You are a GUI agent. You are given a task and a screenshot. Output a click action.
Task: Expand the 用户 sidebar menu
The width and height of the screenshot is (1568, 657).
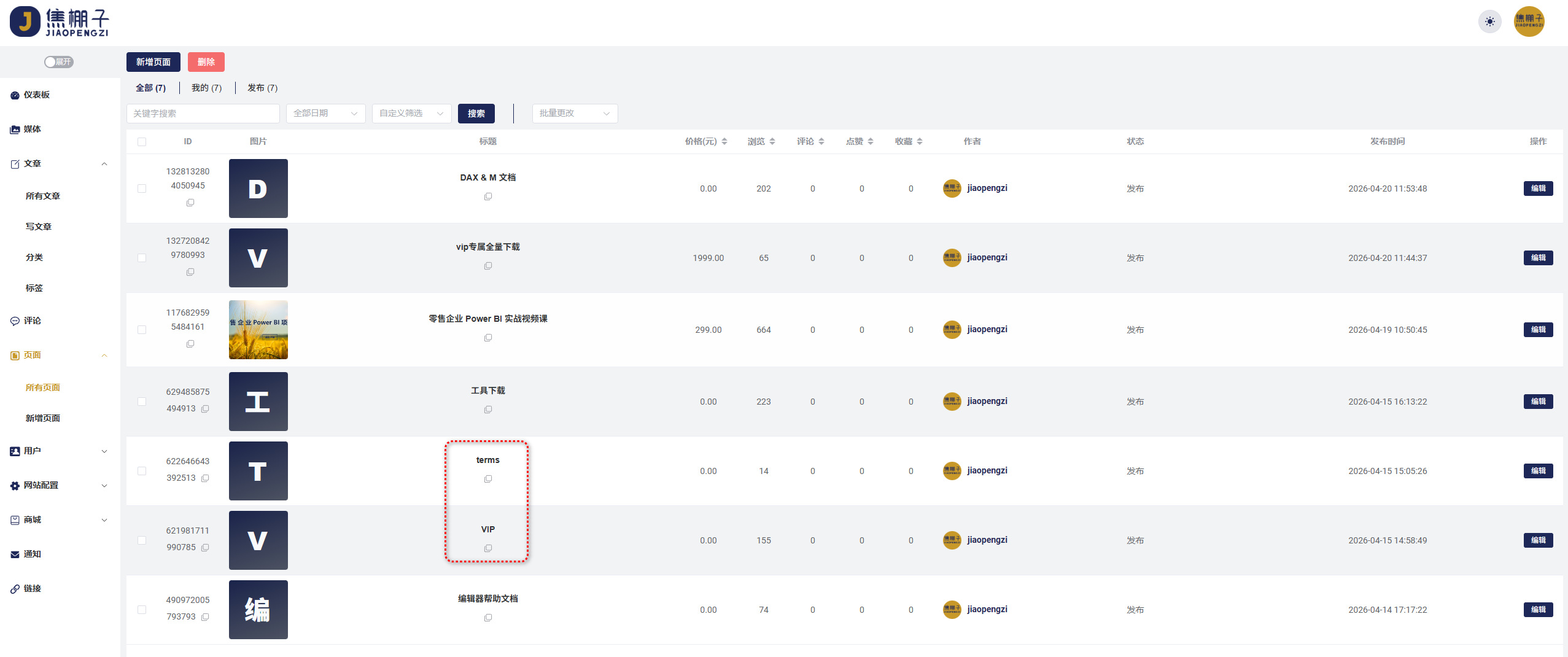tap(60, 451)
